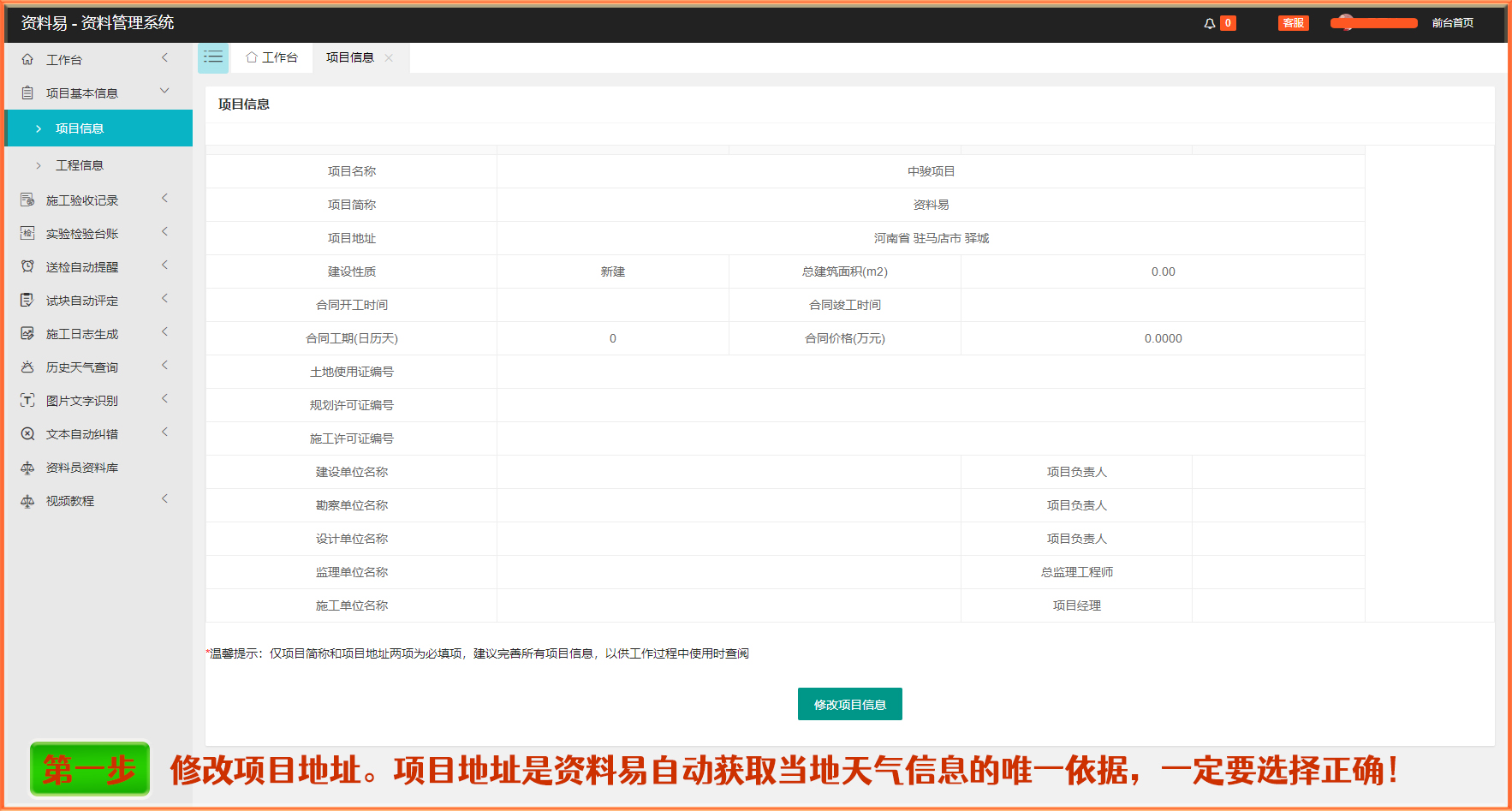The height and width of the screenshot is (811, 1512).
Task: Click the 视频教程 sidebar icon
Action: click(27, 500)
